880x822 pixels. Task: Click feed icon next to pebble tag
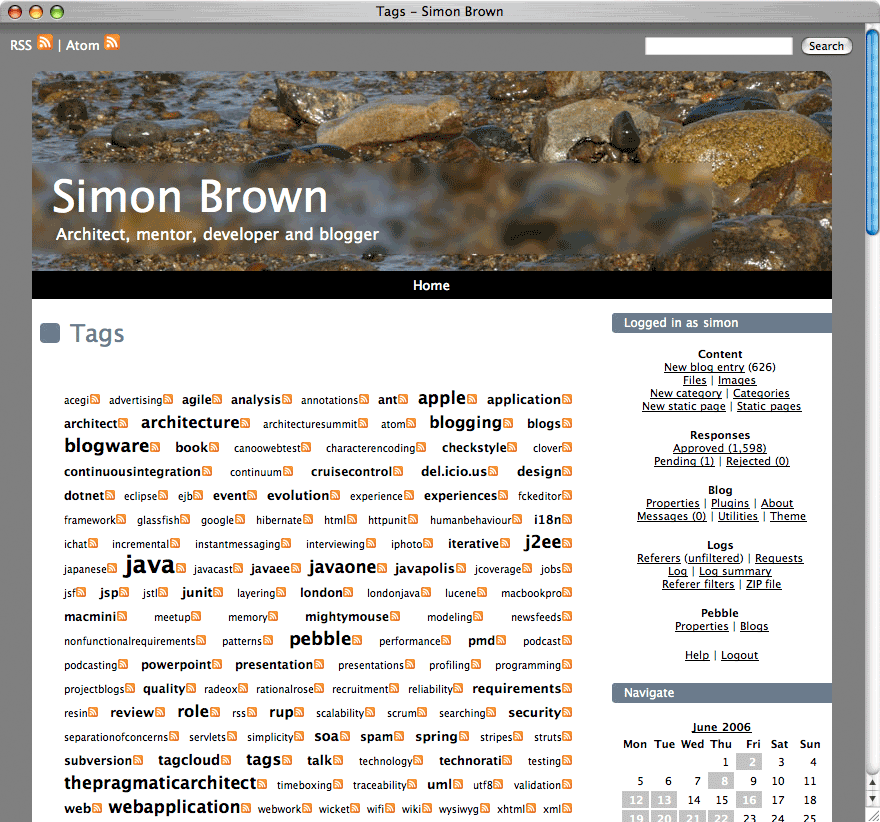(357, 640)
